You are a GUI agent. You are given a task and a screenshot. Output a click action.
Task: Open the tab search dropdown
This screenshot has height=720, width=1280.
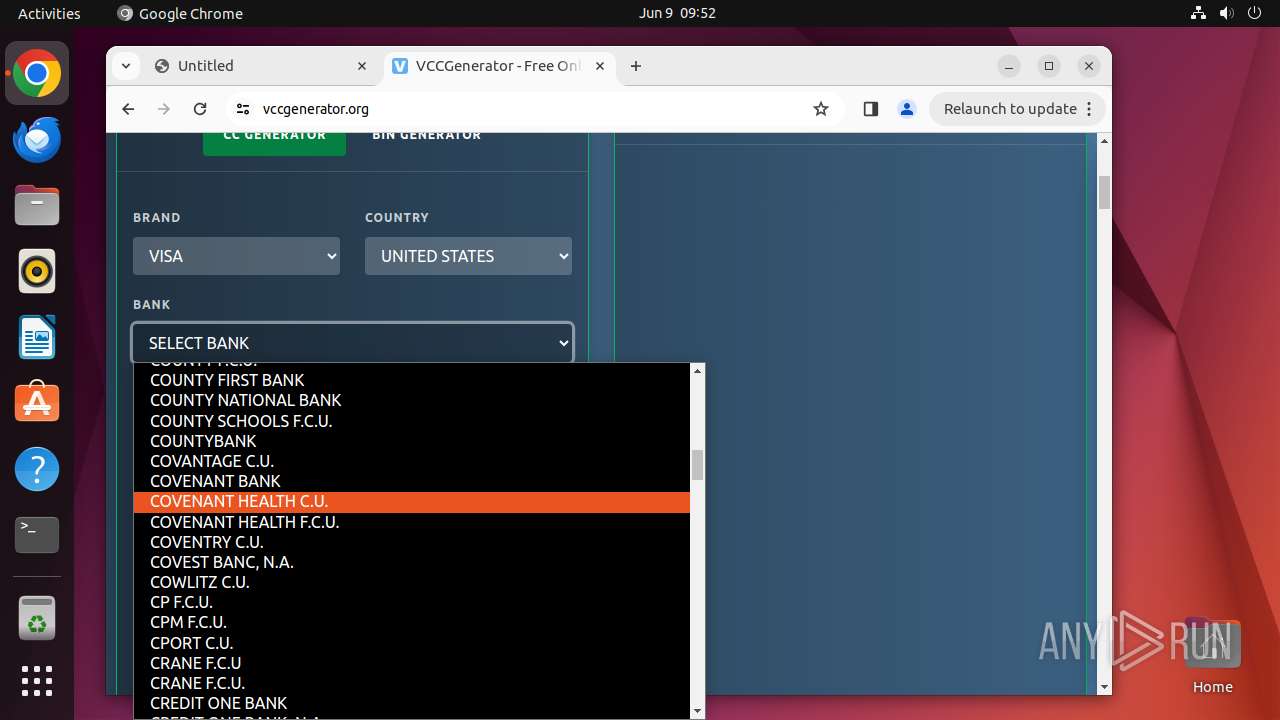pyautogui.click(x=125, y=66)
